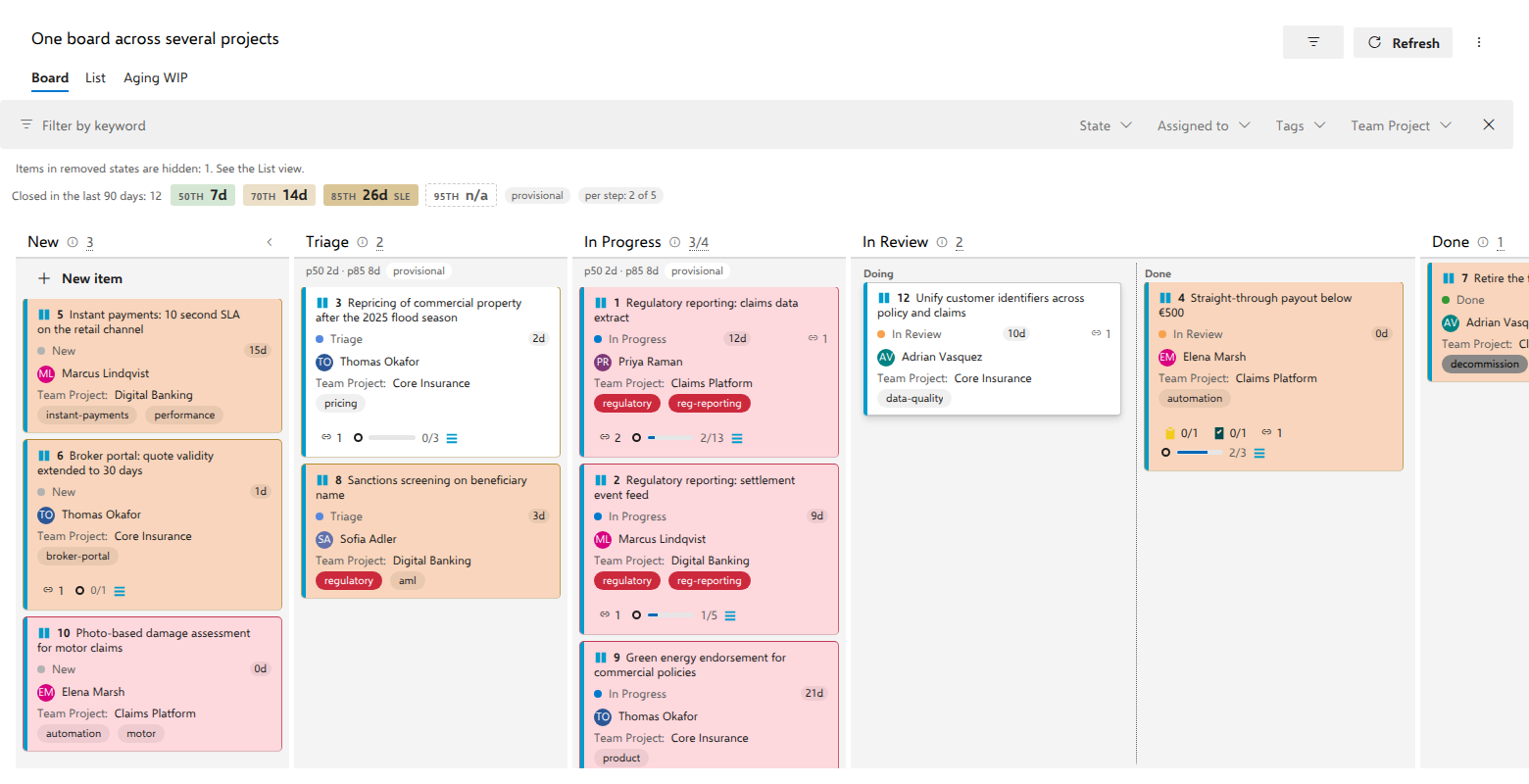Expand the checklist on the Repricing commercial property card
The width and height of the screenshot is (1529, 784).
(452, 438)
